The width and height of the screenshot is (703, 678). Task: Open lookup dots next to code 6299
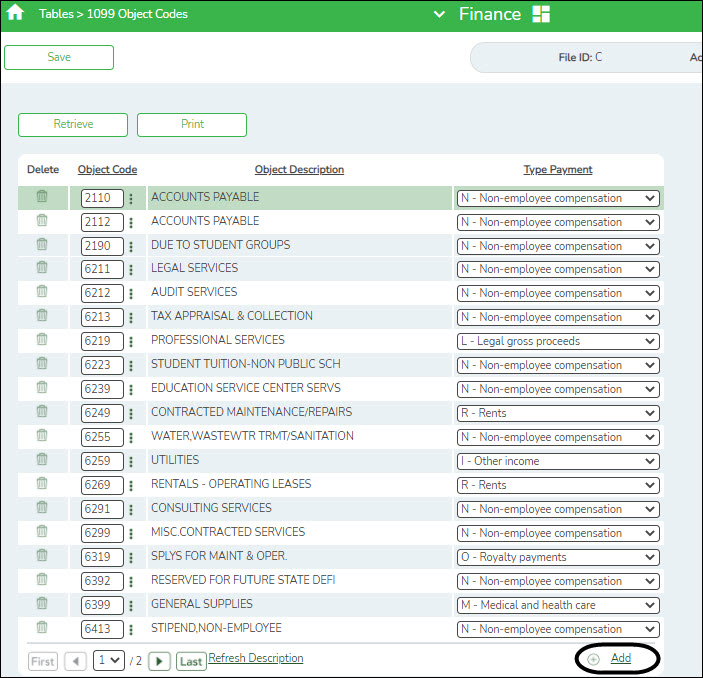131,533
